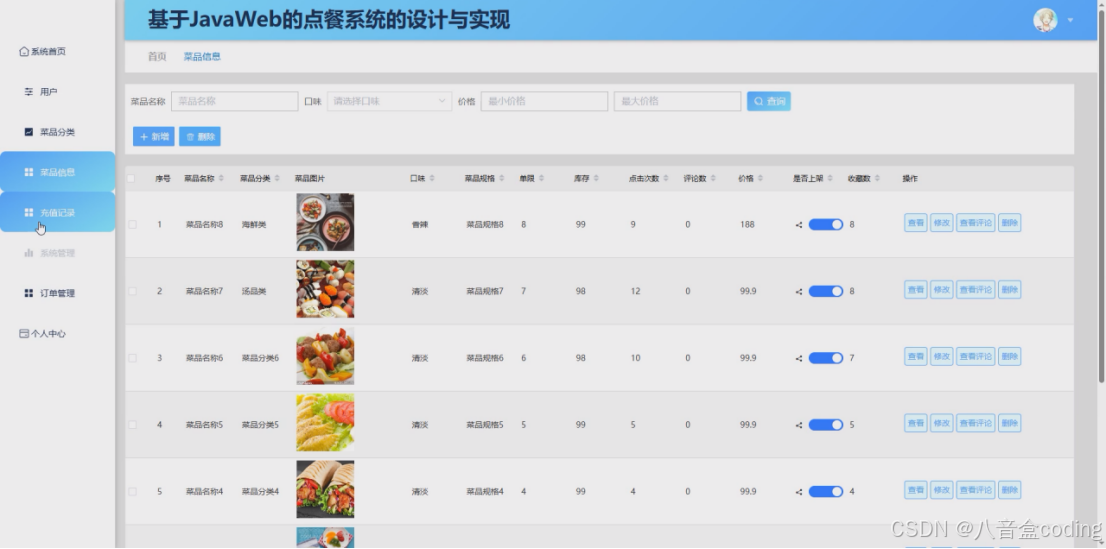Sort by 收藏数 column arrows
This screenshot has width=1106, height=549.
click(877, 179)
